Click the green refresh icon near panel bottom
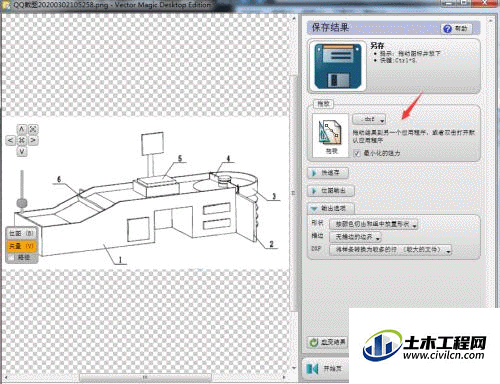 pos(314,342)
